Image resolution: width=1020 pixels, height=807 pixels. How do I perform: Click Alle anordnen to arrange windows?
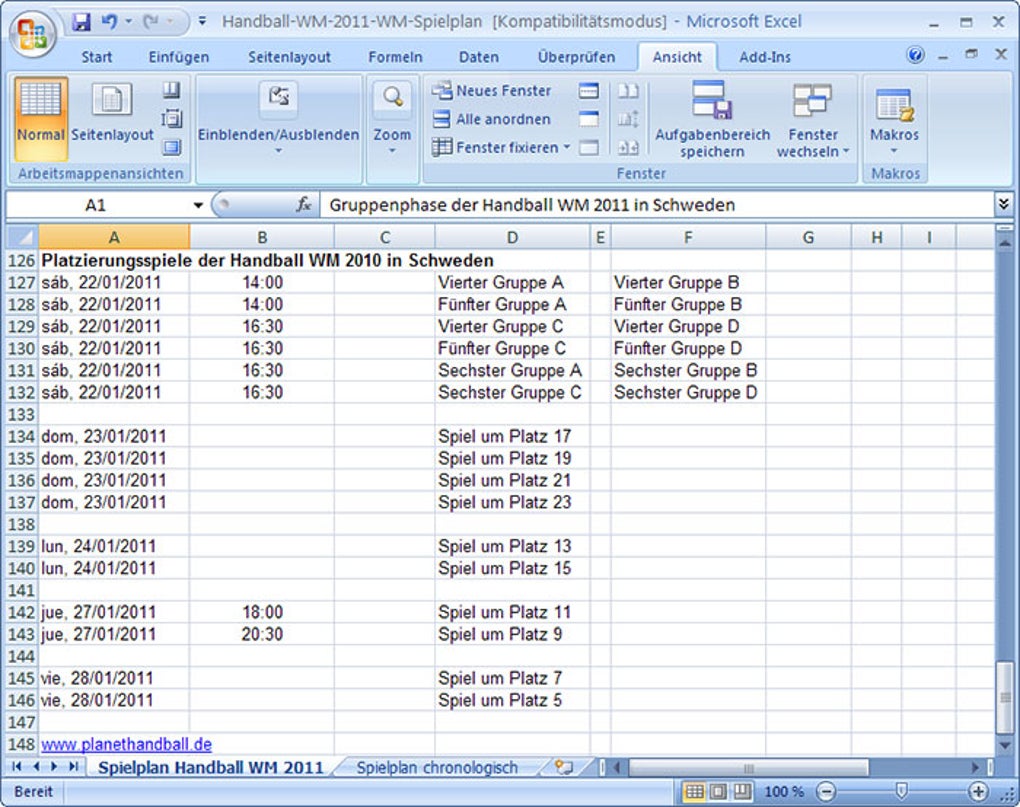[x=492, y=119]
